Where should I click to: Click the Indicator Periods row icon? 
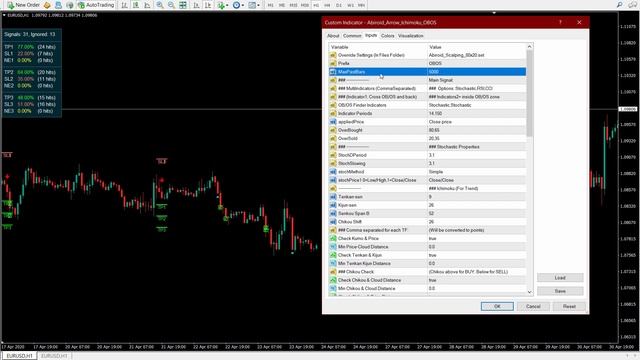pos(333,113)
